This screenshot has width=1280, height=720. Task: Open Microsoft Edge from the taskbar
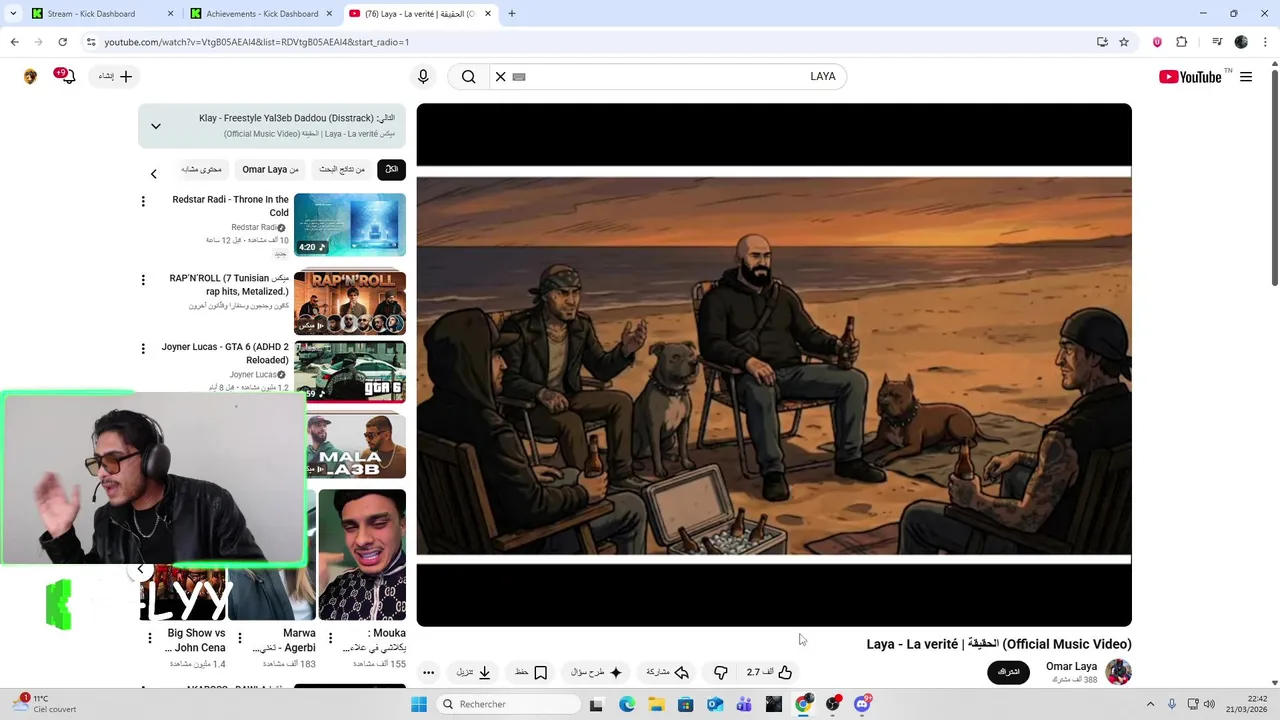[626, 704]
